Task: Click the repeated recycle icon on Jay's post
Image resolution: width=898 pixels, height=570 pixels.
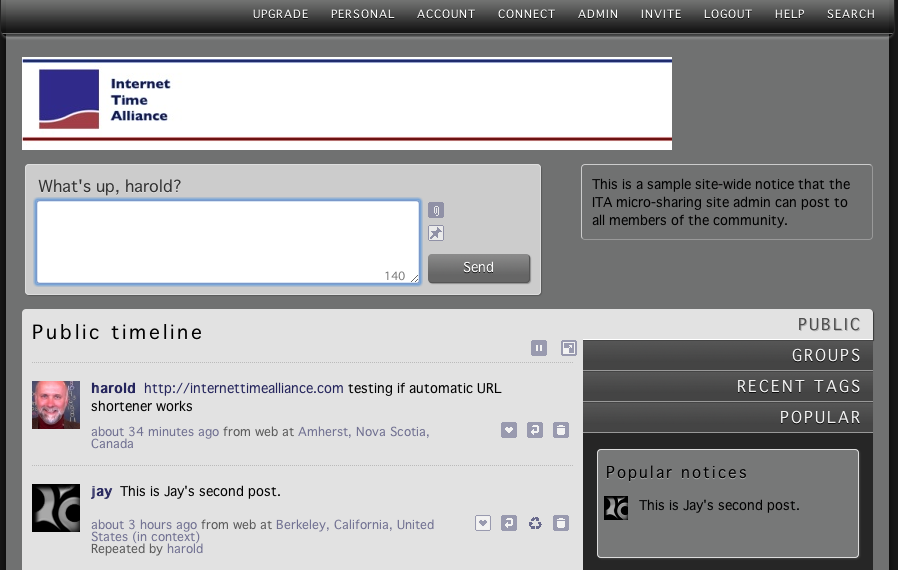Action: point(535,523)
